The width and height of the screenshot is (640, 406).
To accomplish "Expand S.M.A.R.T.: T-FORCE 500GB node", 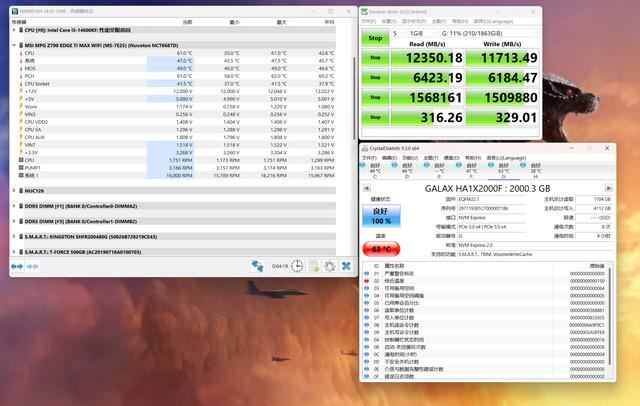I will coord(14,252).
